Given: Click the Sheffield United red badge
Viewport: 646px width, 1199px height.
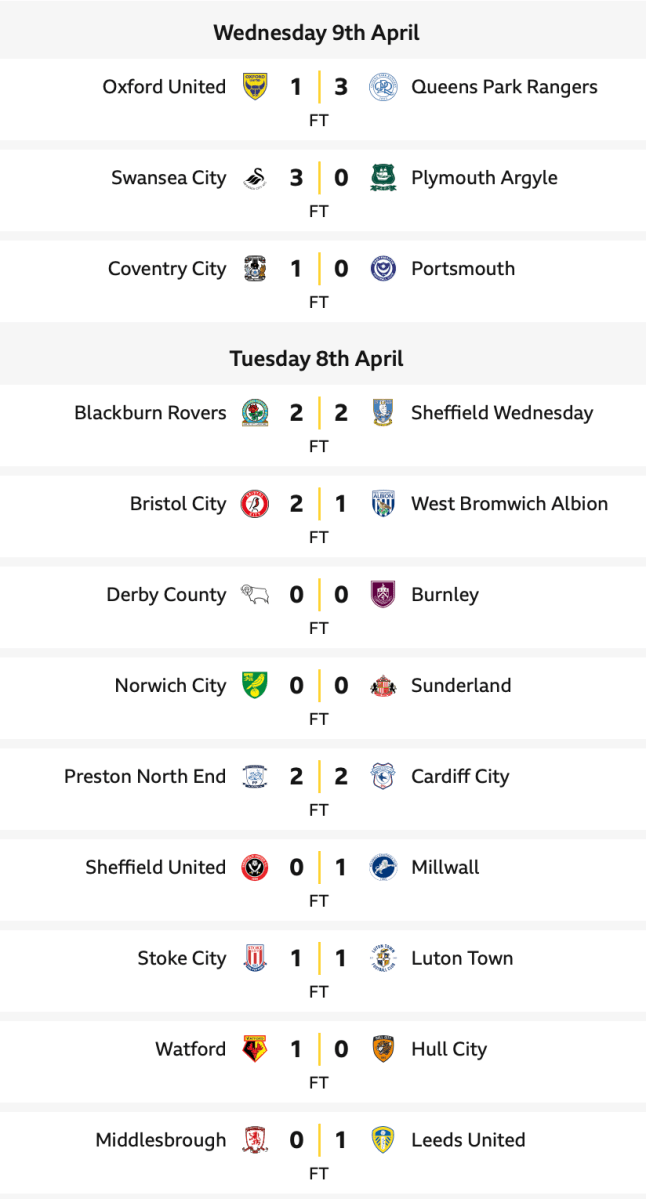Looking at the screenshot, I should pyautogui.click(x=255, y=868).
